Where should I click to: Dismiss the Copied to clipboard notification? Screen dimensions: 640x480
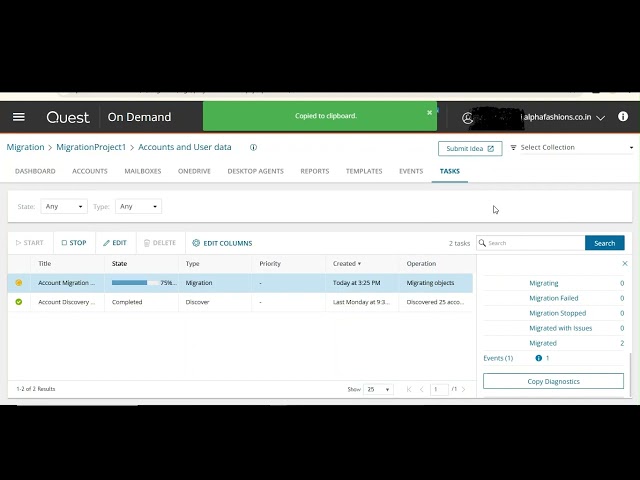[429, 112]
